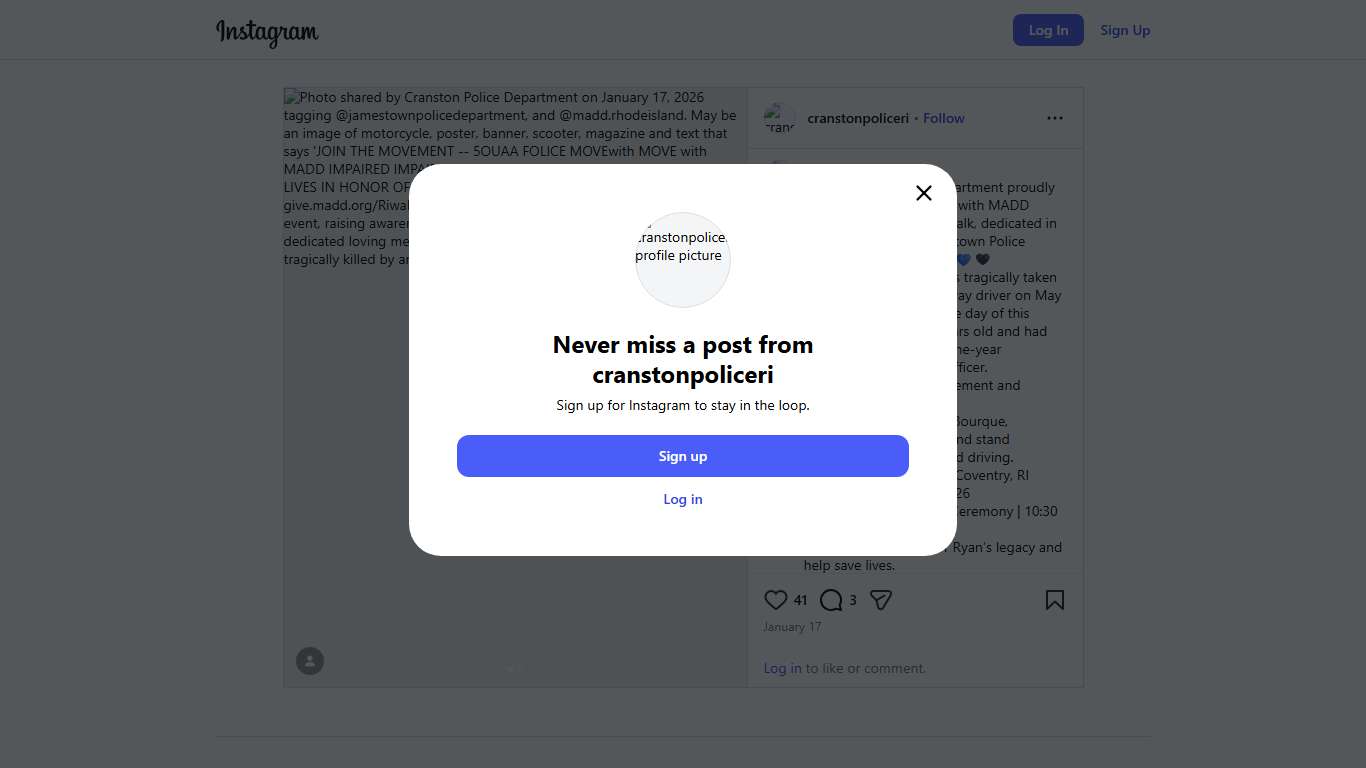1366x768 pixels.
Task: Close the sign-up popup with the X
Action: click(924, 193)
